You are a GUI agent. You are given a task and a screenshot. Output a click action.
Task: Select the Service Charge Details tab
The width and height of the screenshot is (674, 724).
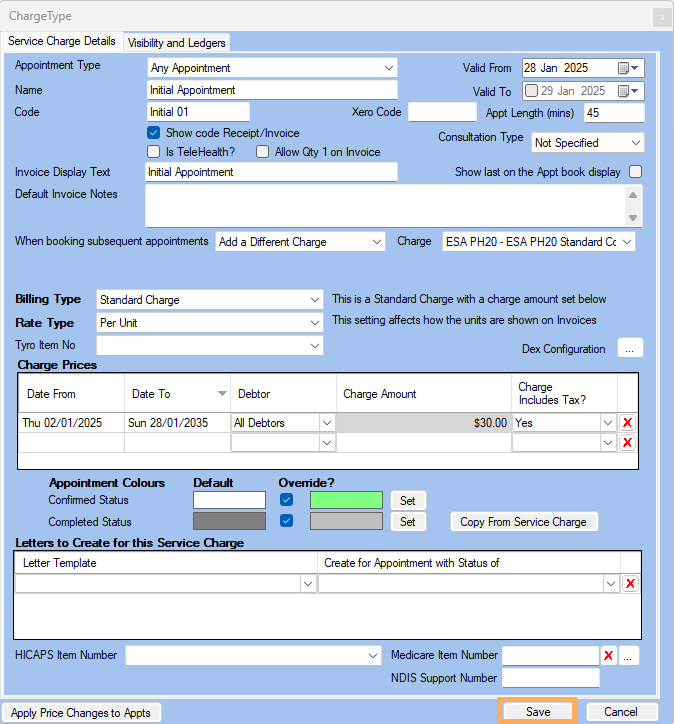pyautogui.click(x=62, y=41)
